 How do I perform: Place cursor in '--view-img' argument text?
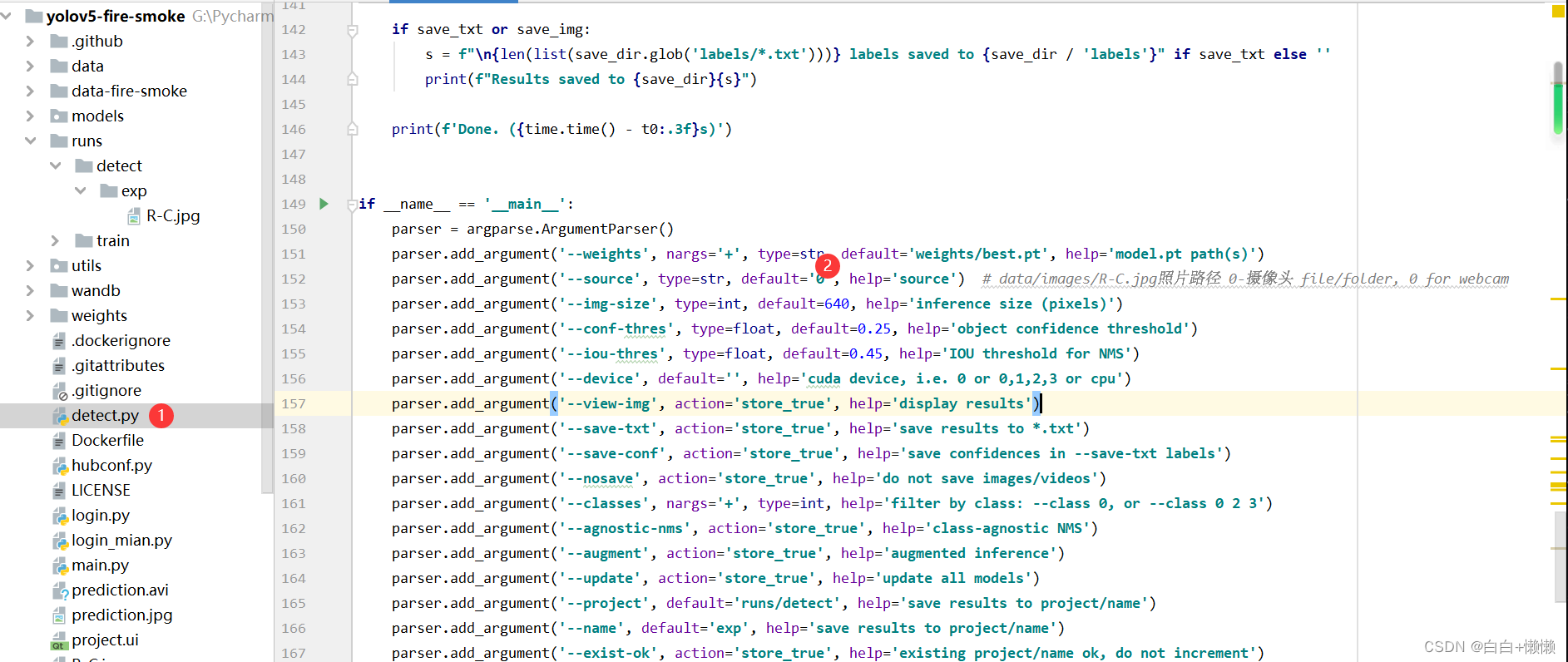[608, 403]
